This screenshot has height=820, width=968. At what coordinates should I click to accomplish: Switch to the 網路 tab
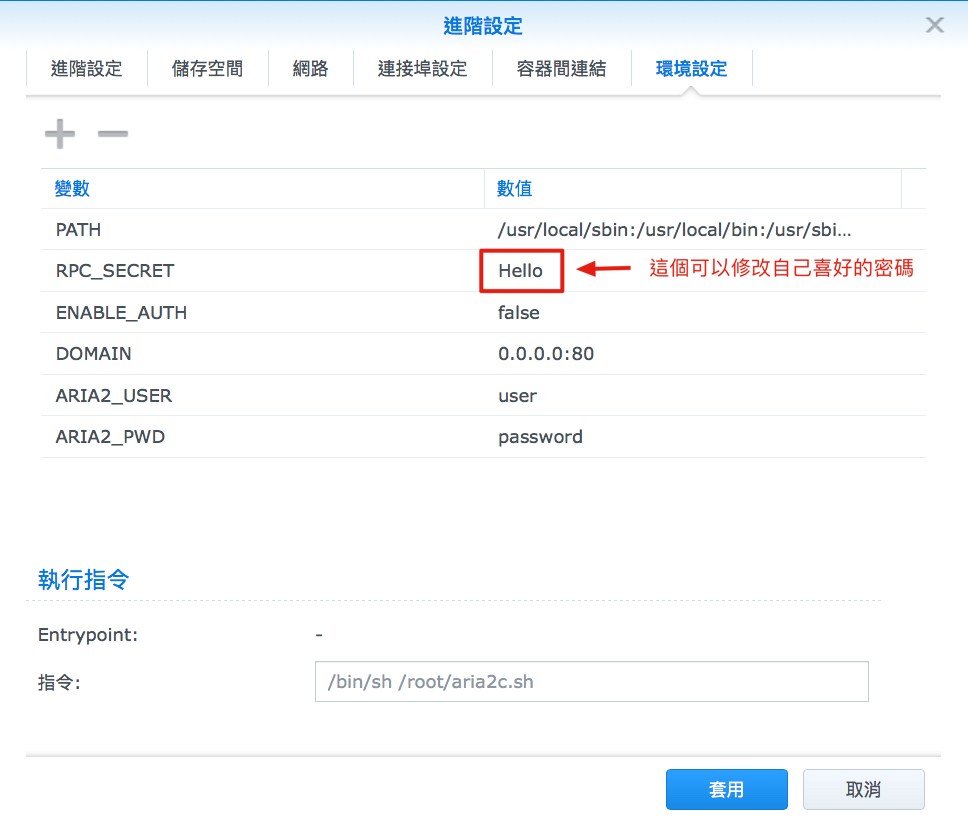(x=310, y=68)
